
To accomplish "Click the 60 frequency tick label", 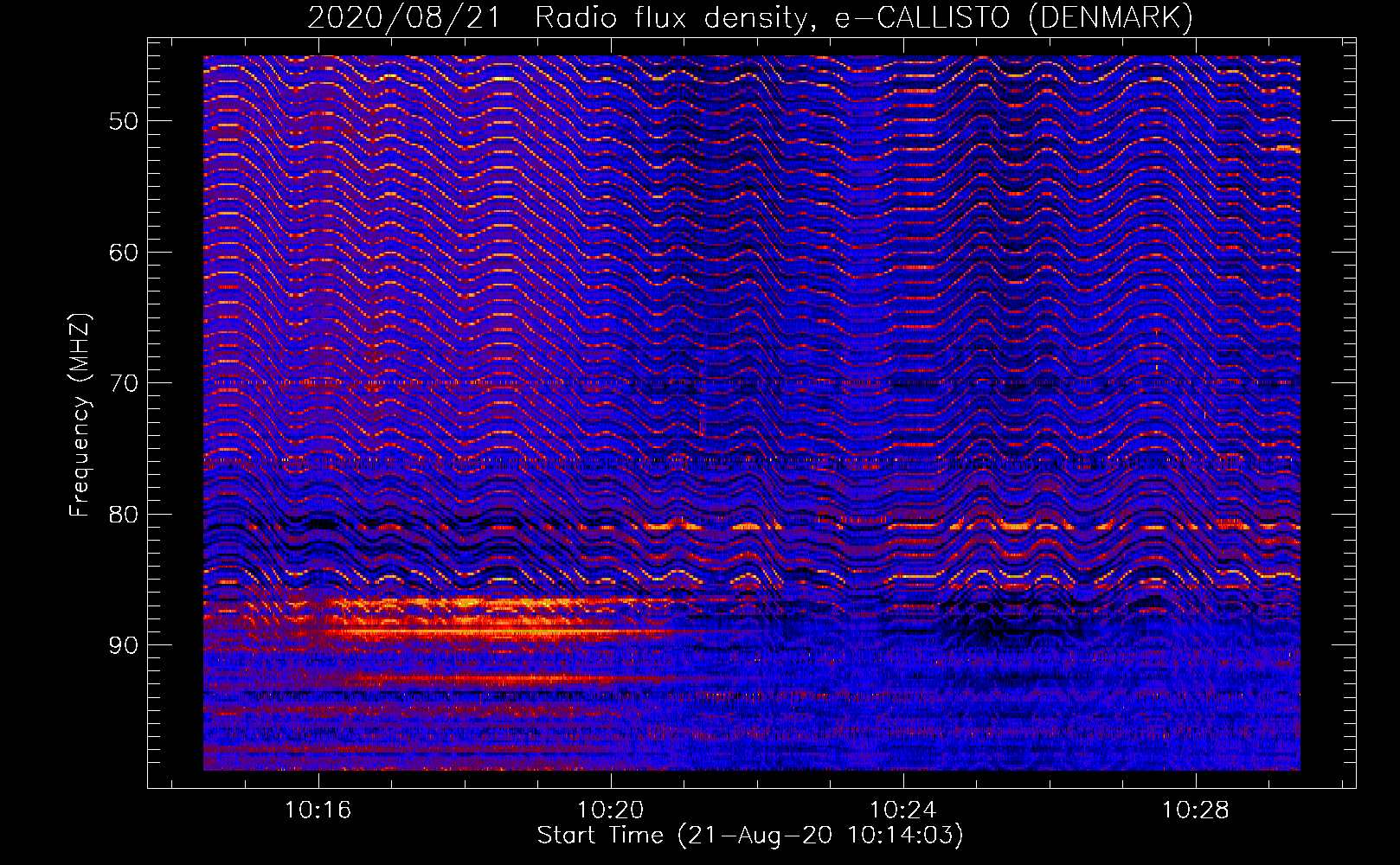I will 124,253.
